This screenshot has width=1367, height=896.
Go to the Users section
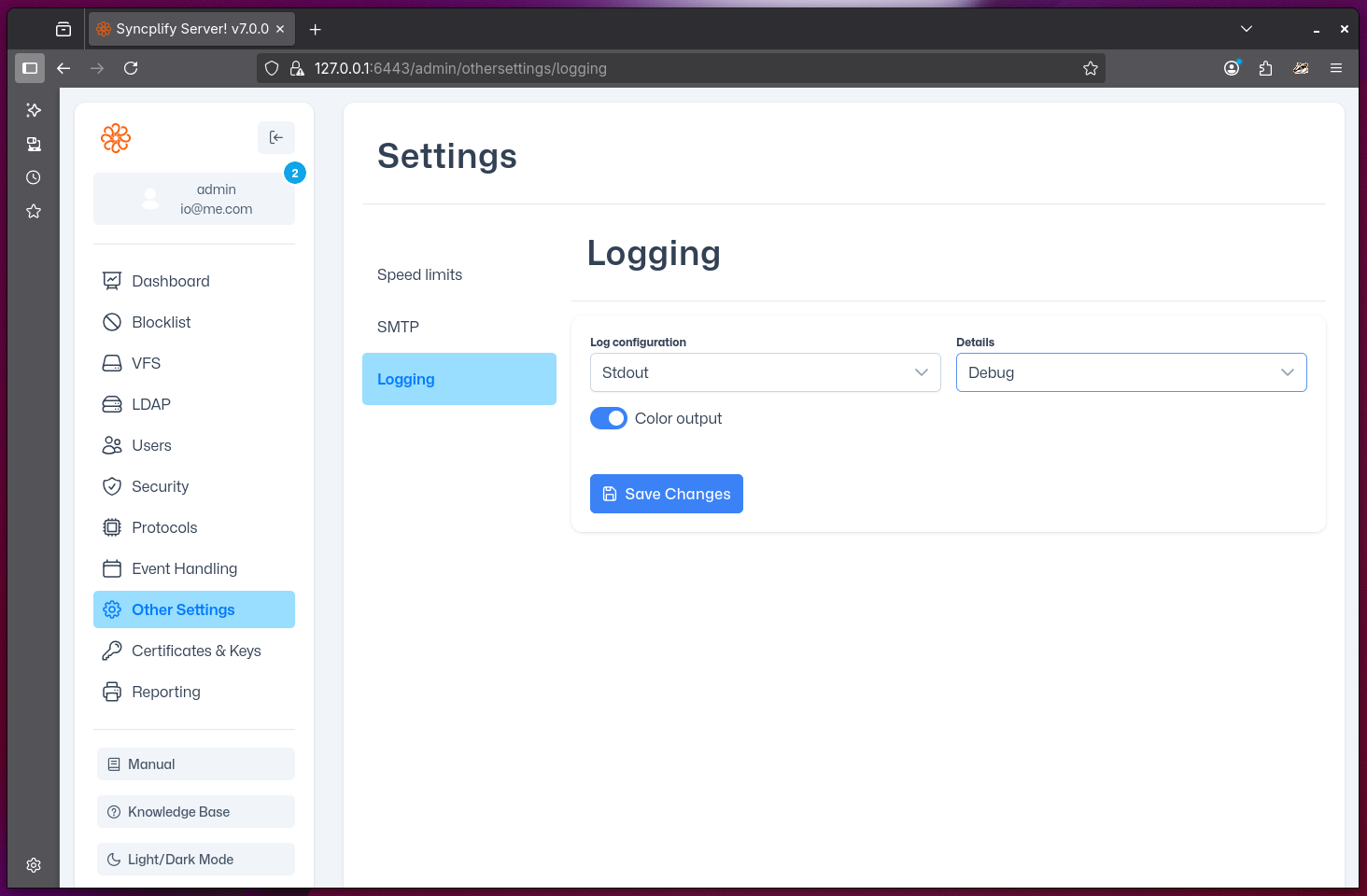152,445
